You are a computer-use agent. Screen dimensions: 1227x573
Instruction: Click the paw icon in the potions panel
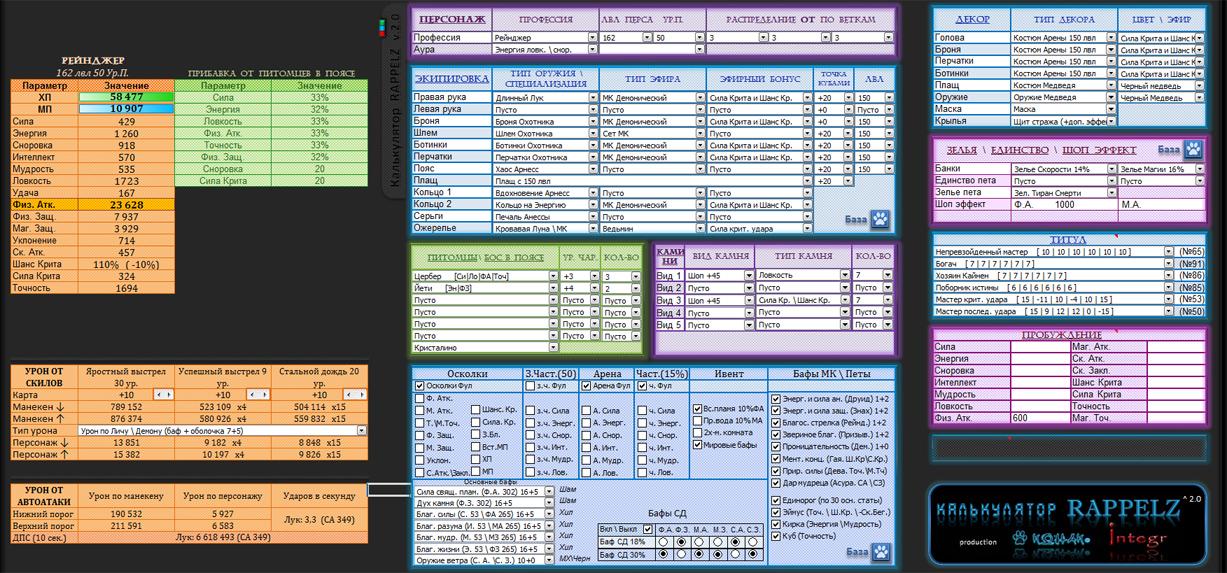click(x=1194, y=149)
